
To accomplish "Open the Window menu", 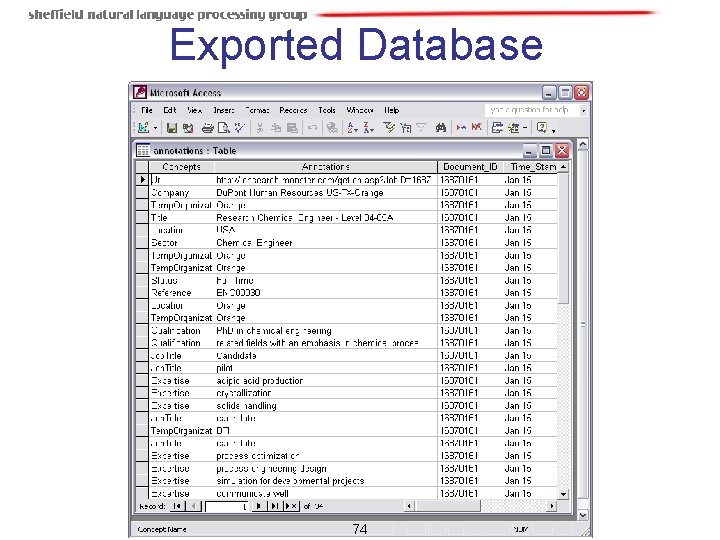I will point(360,110).
